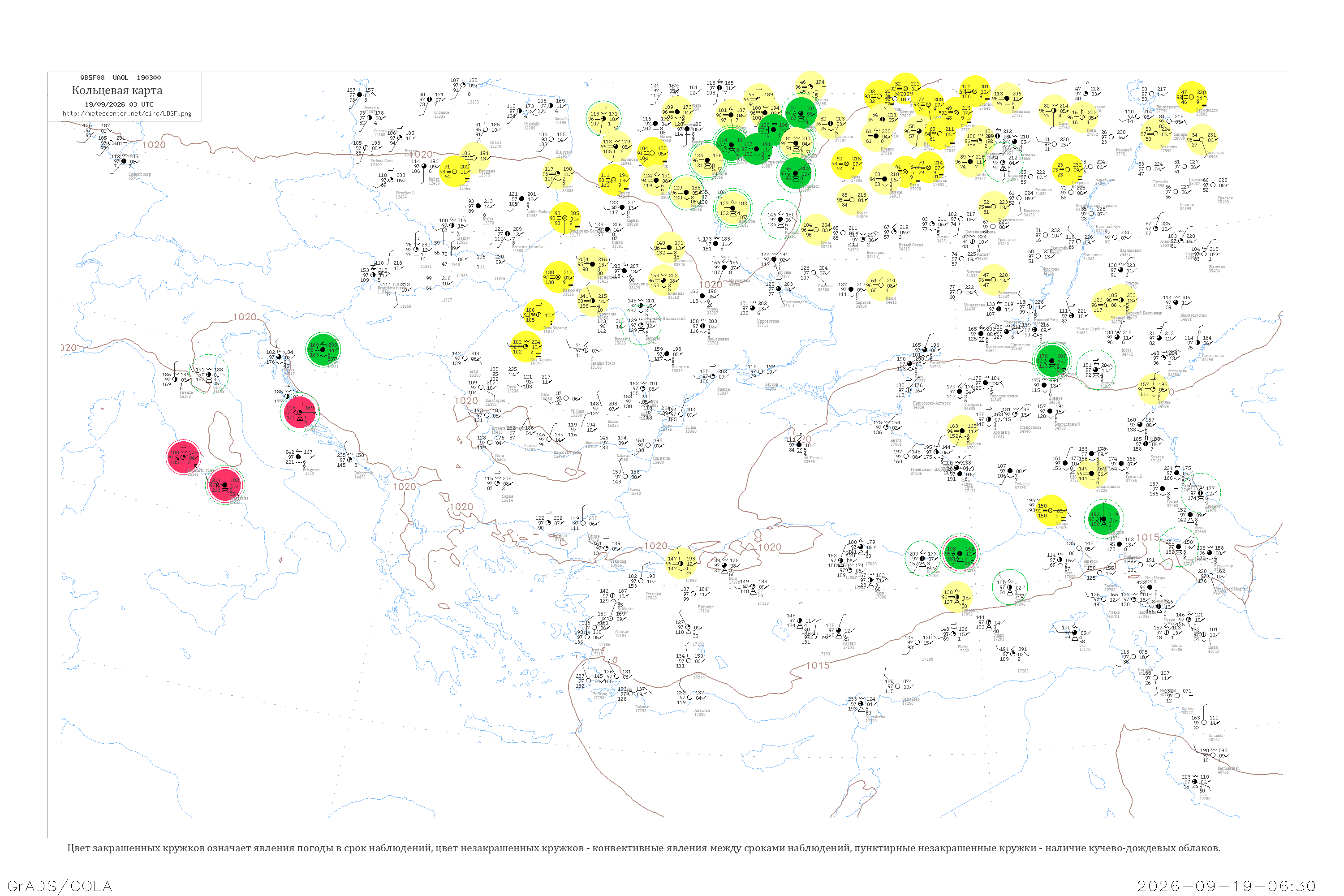Image resolution: width=1344 pixels, height=896 pixels.
Task: Click the dashed green Яшкуль station circle
Action: click(1096, 369)
